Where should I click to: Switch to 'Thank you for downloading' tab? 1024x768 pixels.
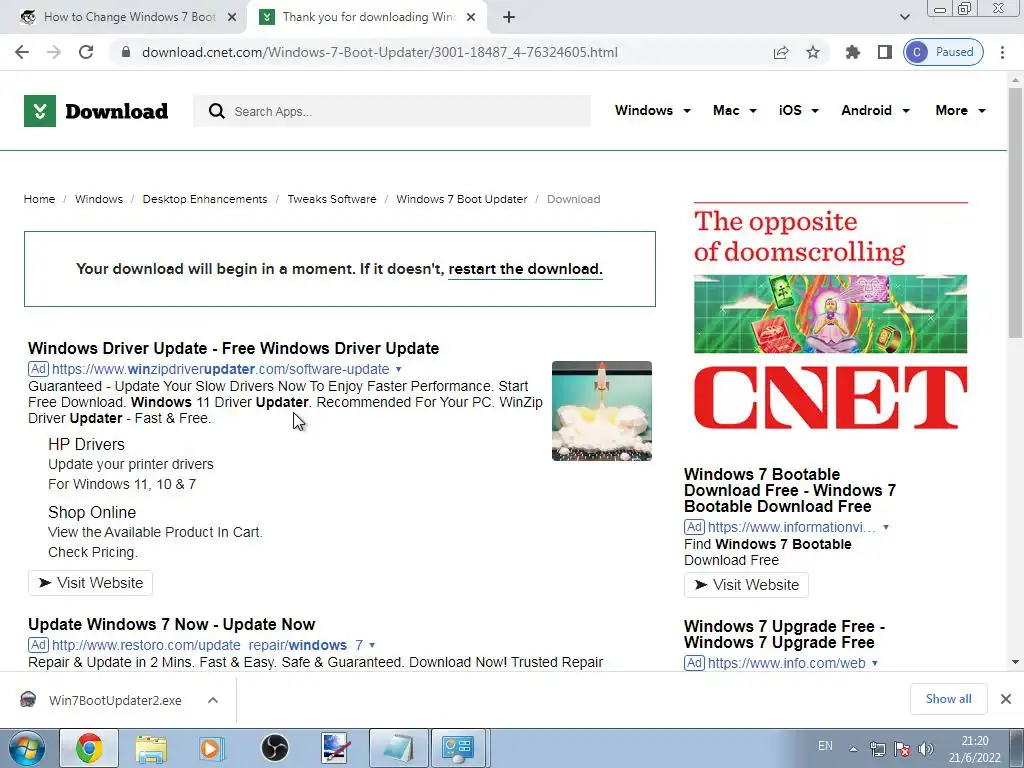367,18
